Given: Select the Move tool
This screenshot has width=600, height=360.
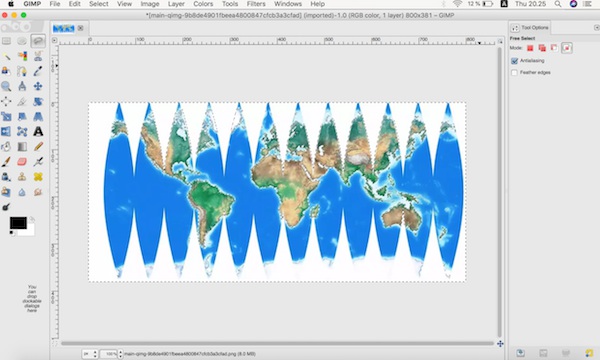Looking at the screenshot, I should (38, 86).
